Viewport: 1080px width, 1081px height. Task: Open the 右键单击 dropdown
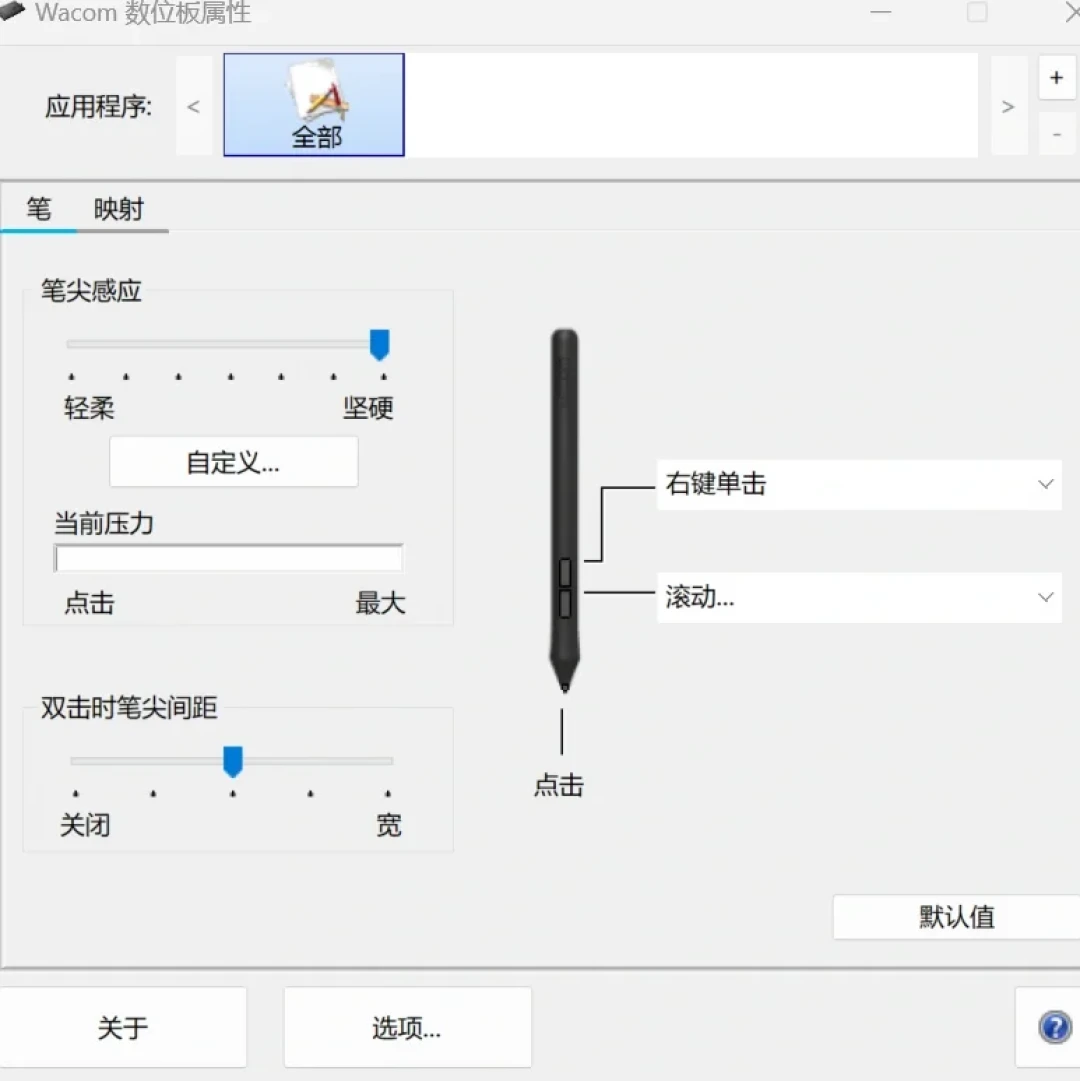[x=859, y=485]
